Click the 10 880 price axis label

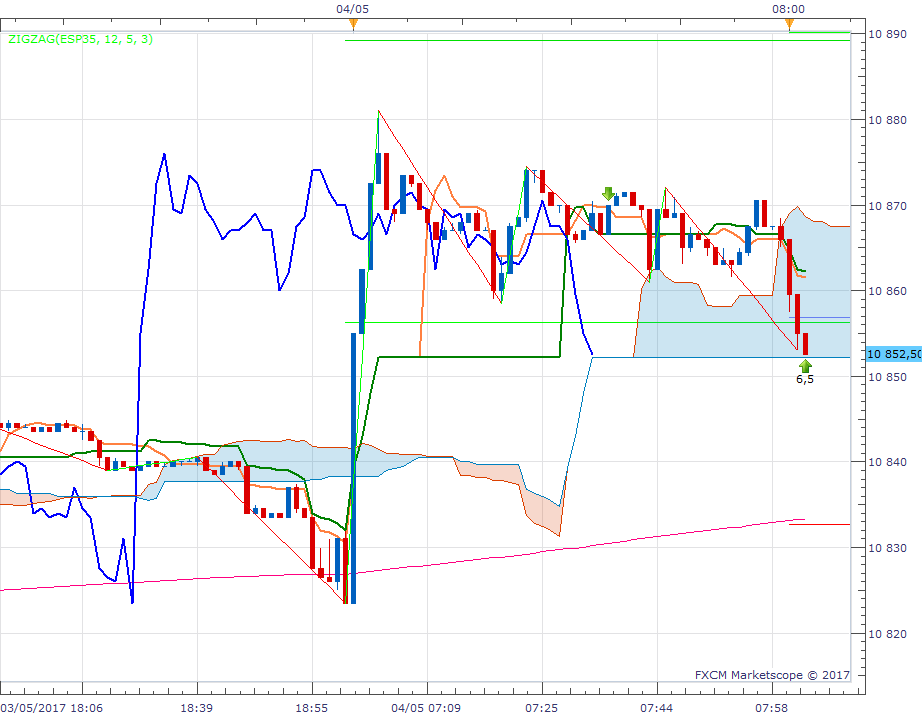point(887,120)
